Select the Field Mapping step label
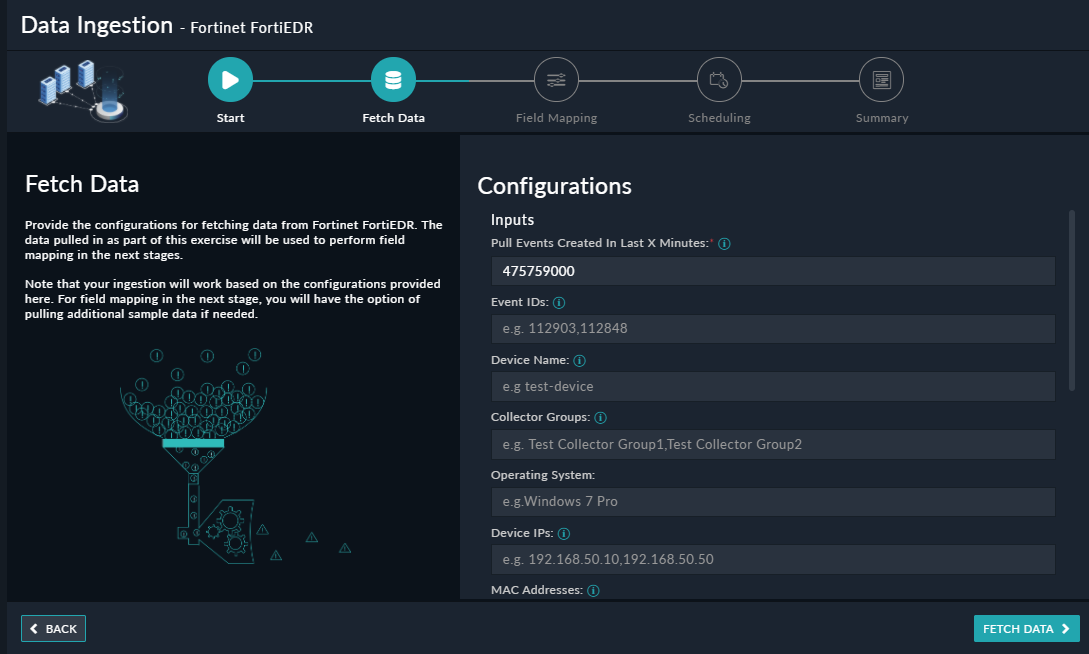 click(556, 118)
